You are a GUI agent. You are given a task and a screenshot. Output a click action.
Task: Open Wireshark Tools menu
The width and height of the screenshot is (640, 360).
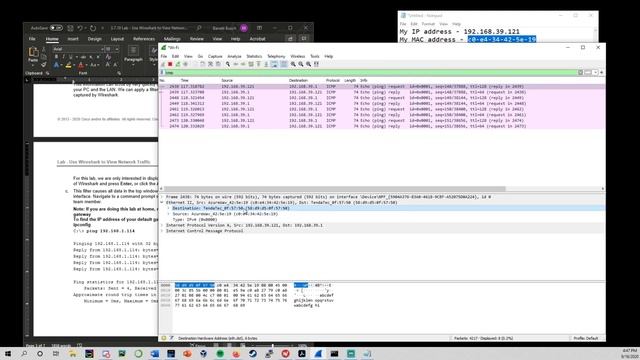[315, 56]
